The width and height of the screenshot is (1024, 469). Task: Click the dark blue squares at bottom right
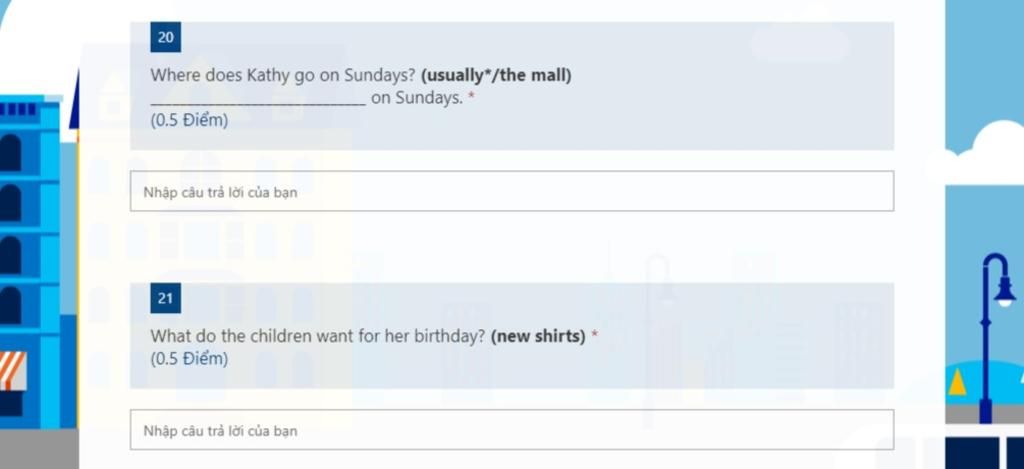coord(984,453)
